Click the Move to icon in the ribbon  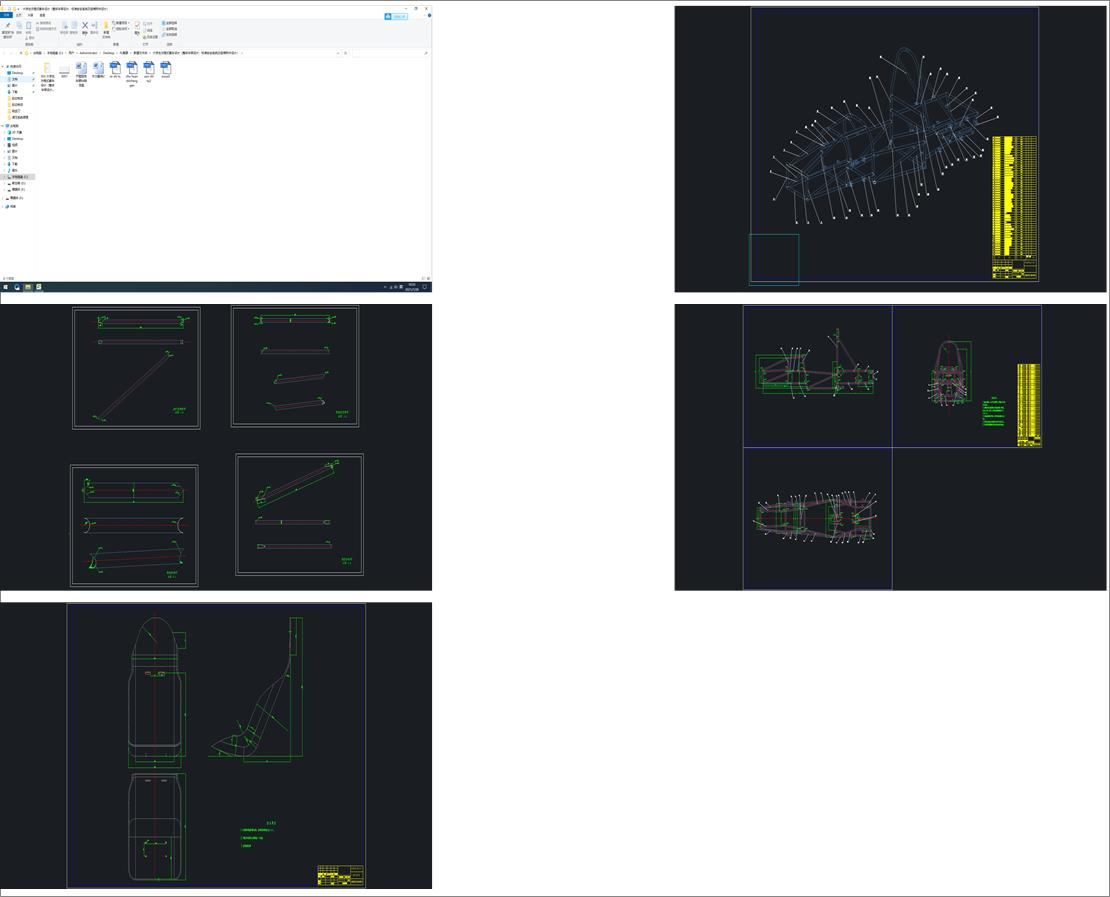(64, 28)
